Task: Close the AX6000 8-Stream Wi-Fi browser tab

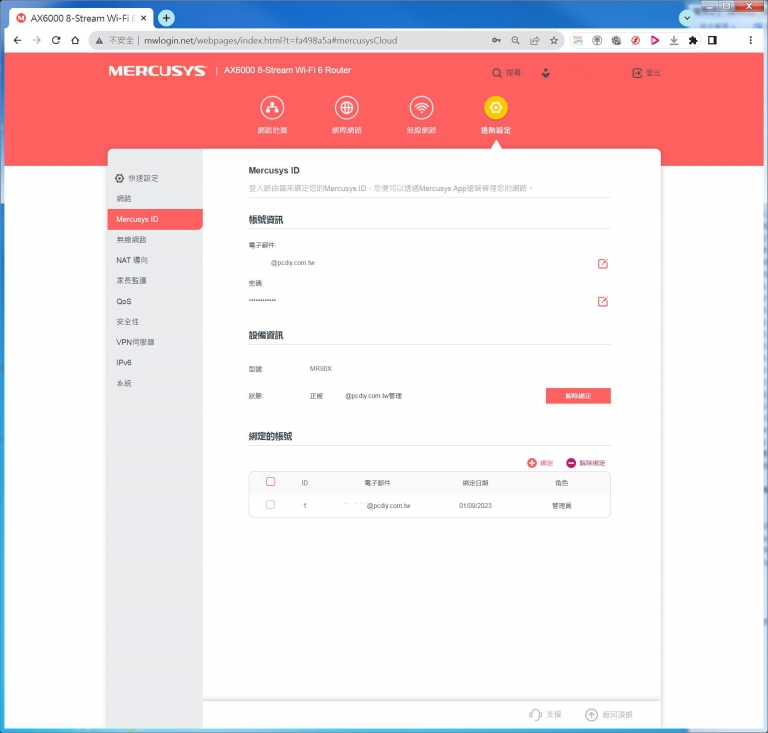Action: 144,18
